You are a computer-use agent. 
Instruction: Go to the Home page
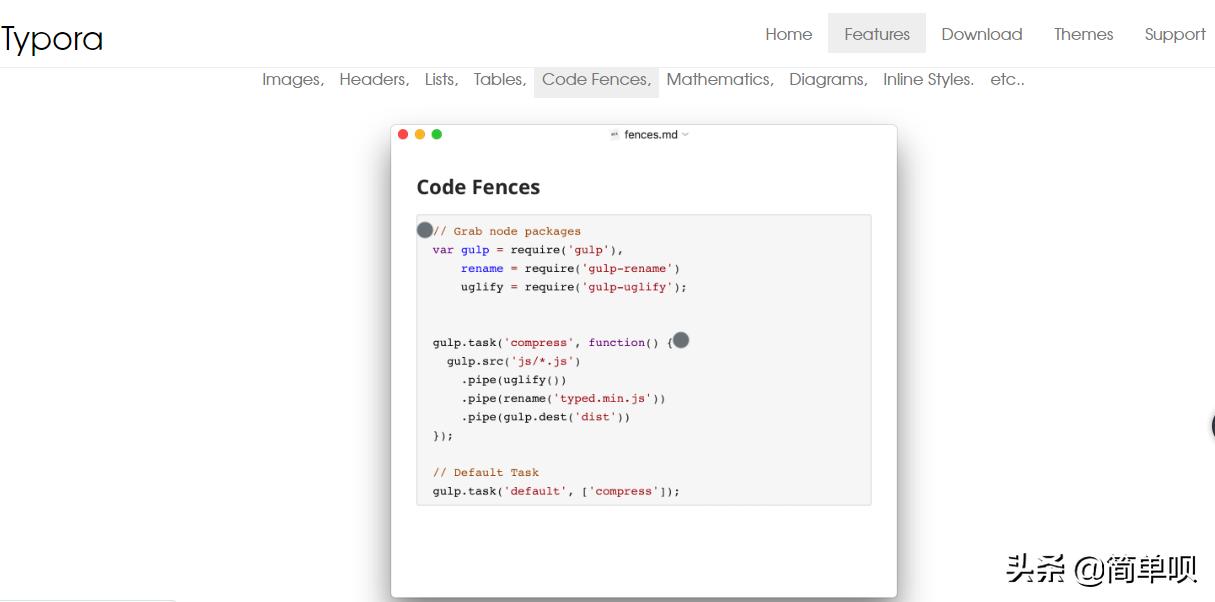788,34
